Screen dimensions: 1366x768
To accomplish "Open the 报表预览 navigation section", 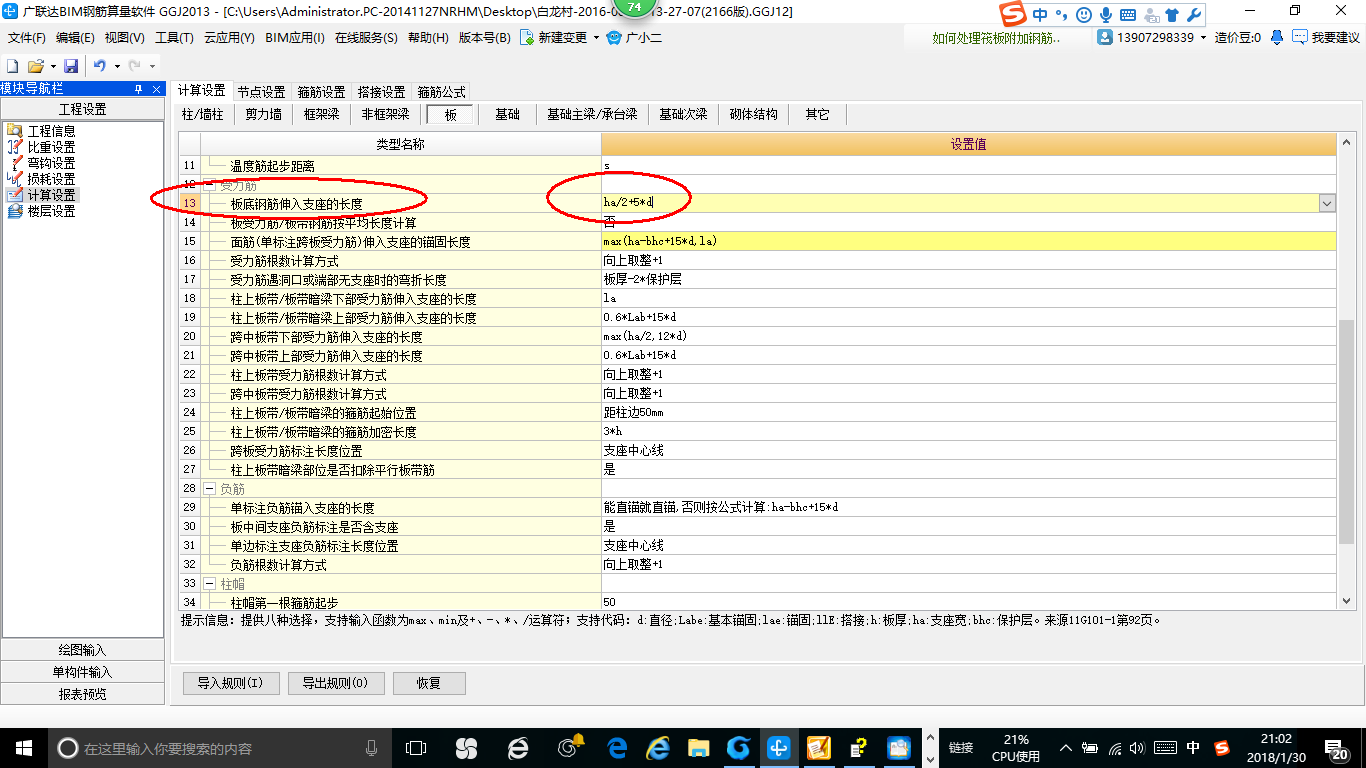I will [x=83, y=694].
